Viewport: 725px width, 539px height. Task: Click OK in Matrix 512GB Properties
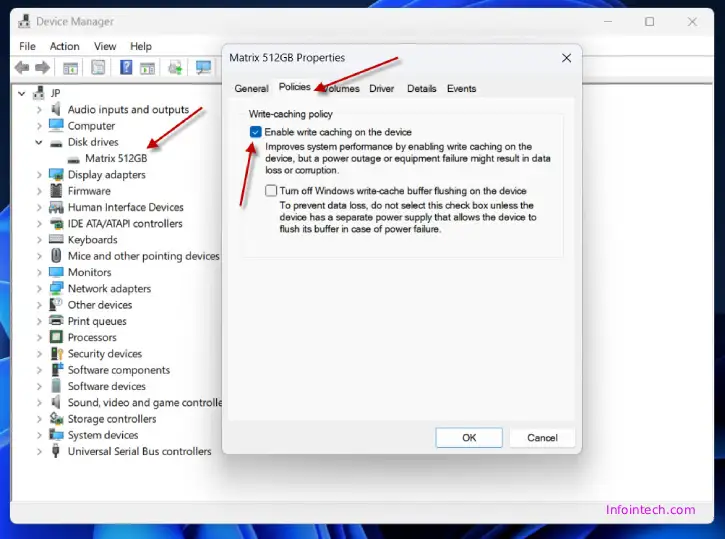(x=469, y=437)
